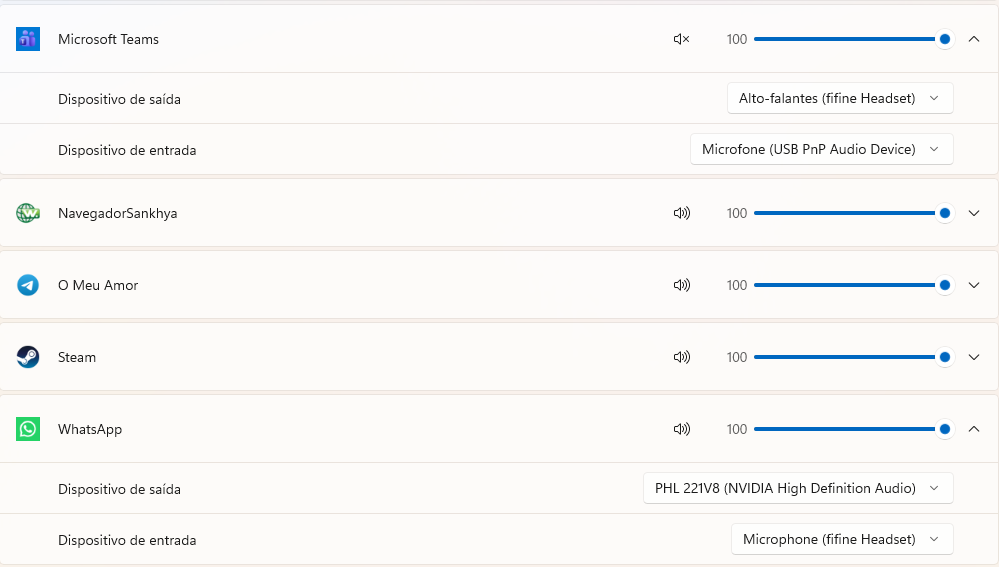
Task: Open the Teams output device dropdown Alto-falantes
Action: point(840,98)
